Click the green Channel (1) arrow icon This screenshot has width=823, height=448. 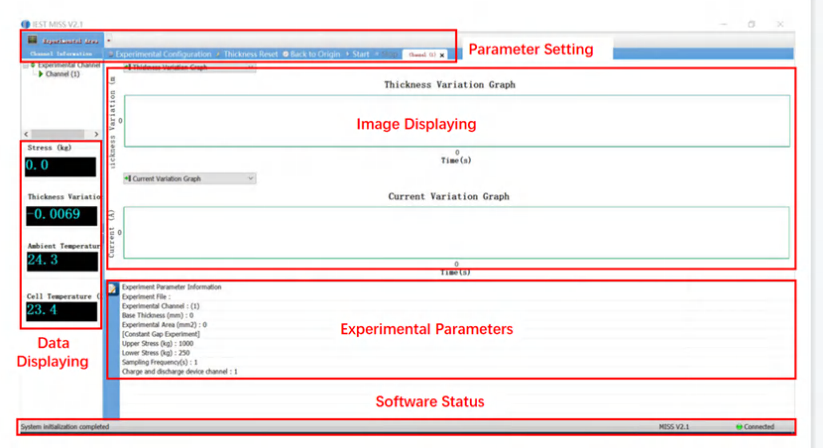click(40, 74)
